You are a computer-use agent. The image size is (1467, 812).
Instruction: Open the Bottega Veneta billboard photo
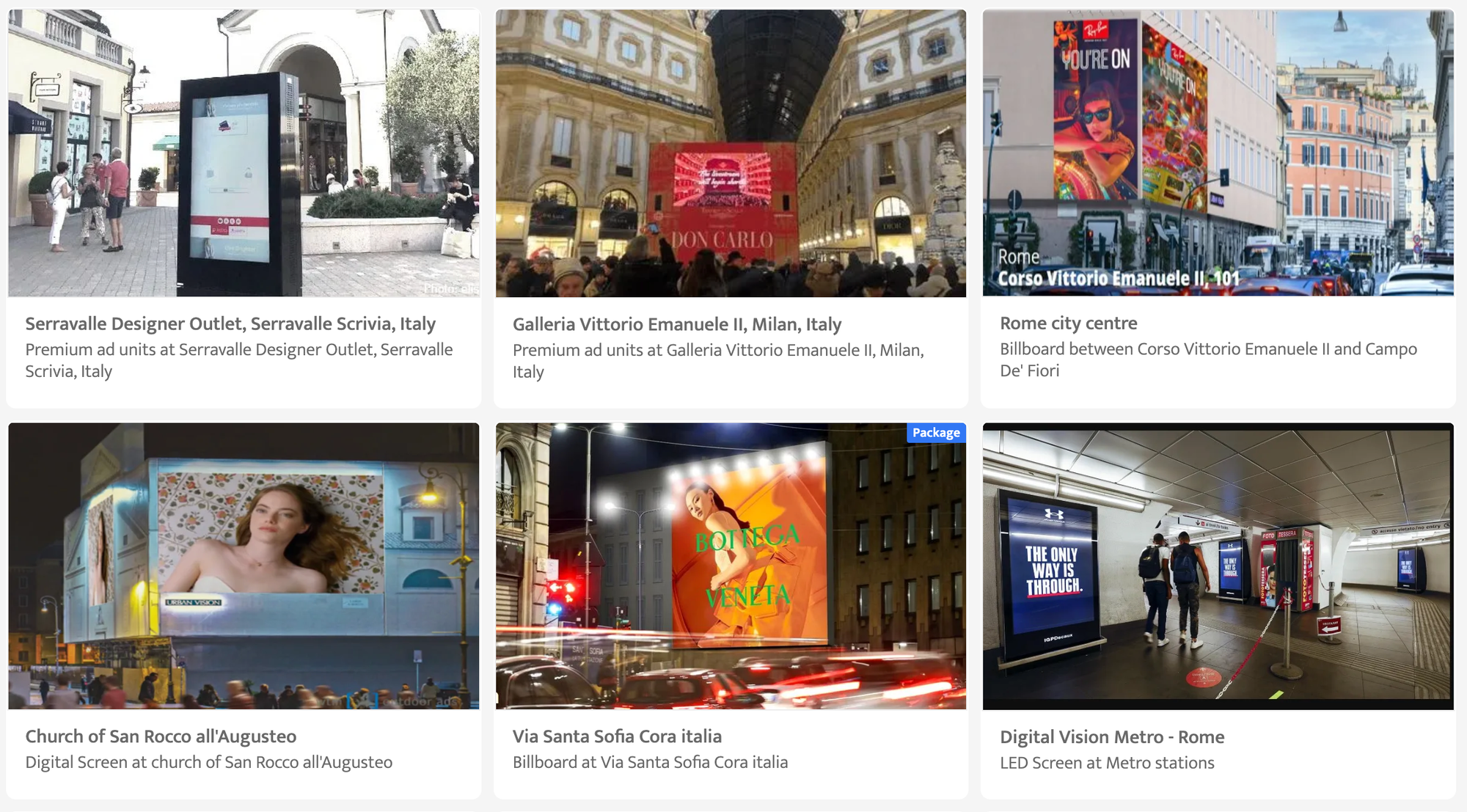coord(731,566)
